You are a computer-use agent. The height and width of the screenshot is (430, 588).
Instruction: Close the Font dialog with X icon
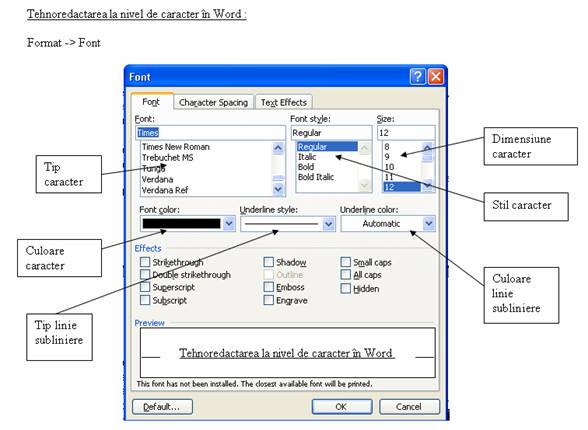tap(436, 77)
